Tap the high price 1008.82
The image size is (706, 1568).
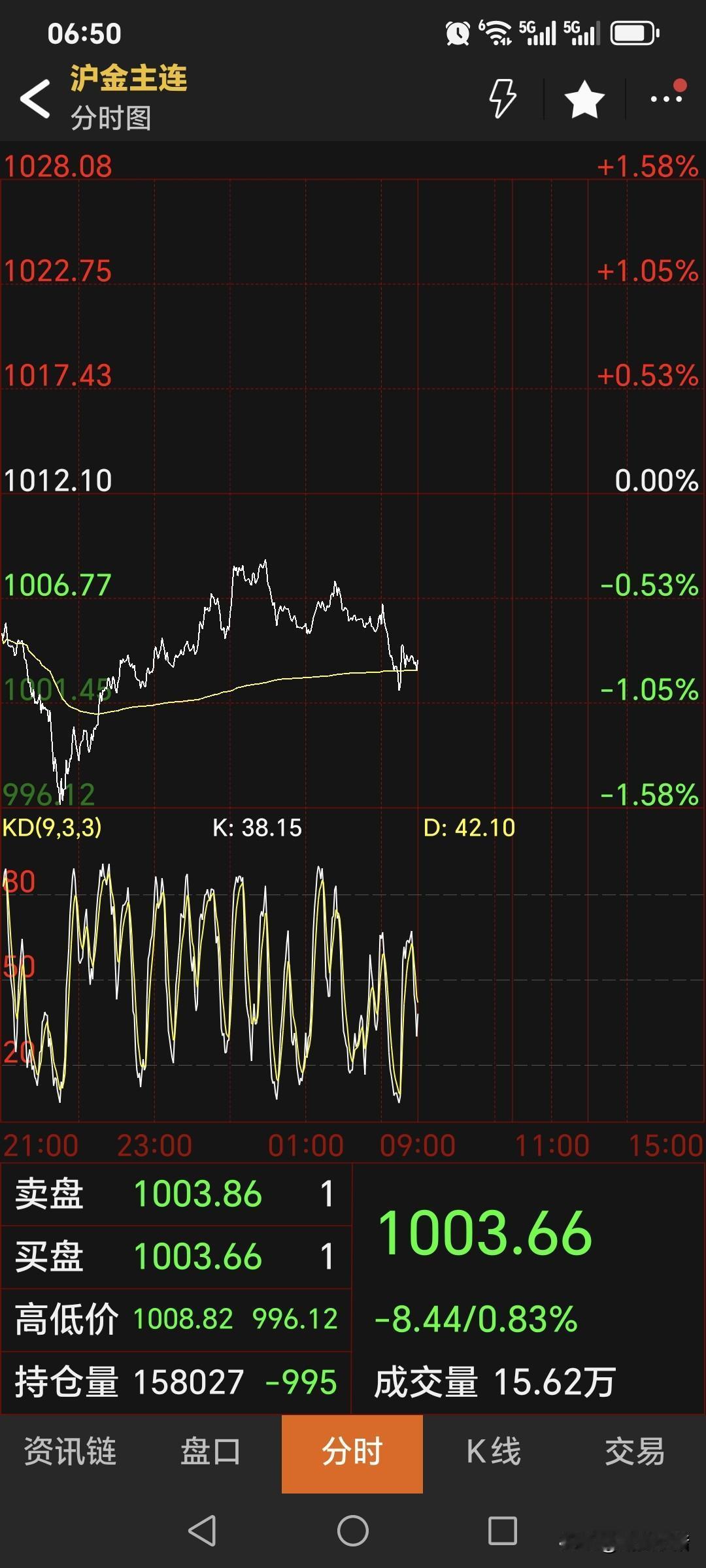(x=183, y=1319)
